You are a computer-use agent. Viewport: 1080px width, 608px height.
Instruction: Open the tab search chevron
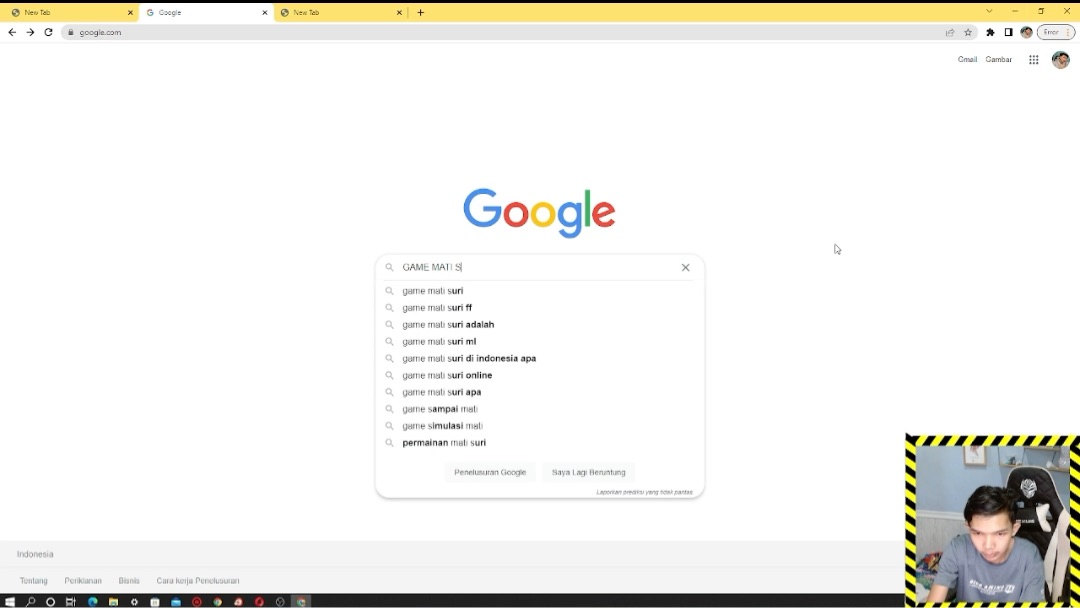pos(989,12)
